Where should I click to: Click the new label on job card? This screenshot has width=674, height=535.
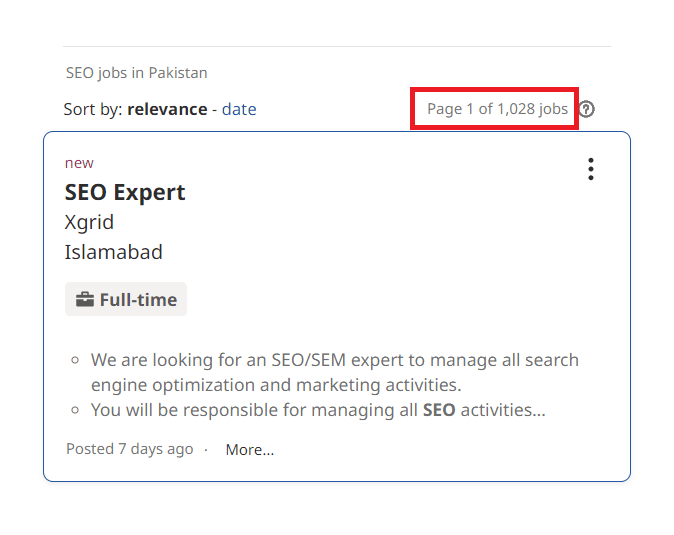coord(79,163)
